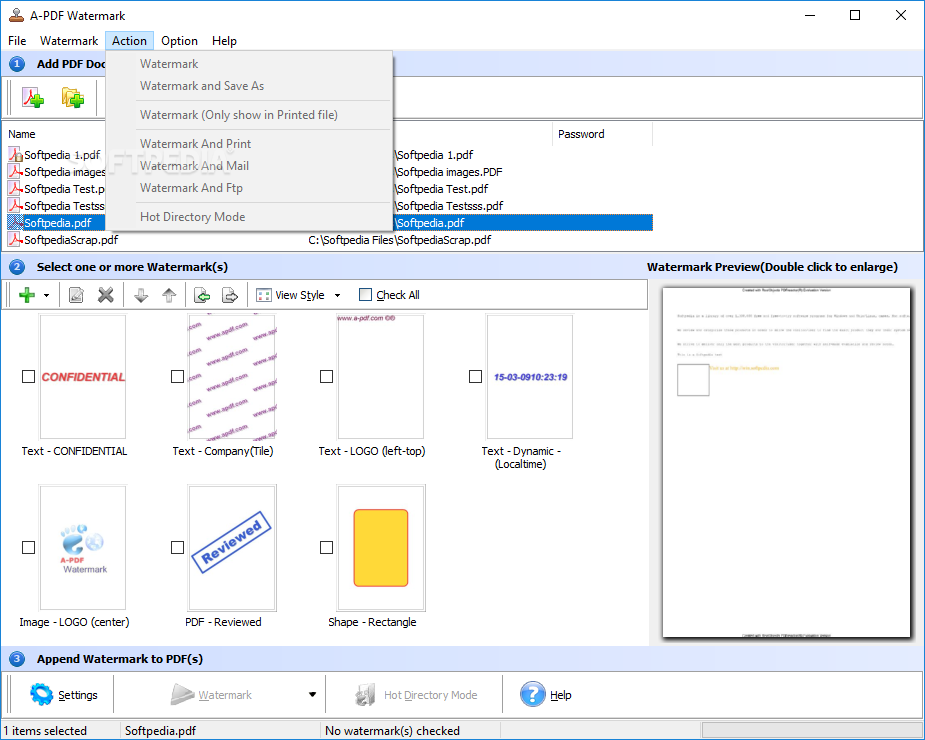Screen dimensions: 925x740
Task: Click the Hot Directory Mode toolbar icon
Action: [365, 695]
